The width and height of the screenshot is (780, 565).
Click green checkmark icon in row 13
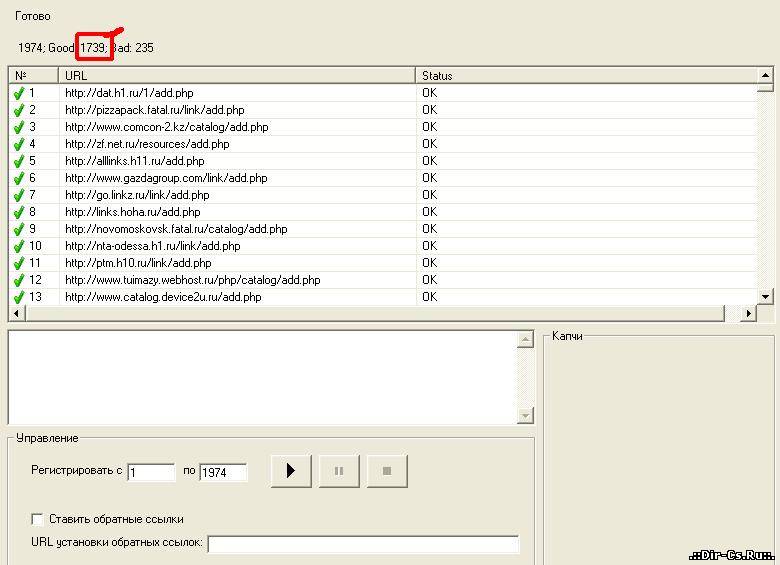[19, 297]
